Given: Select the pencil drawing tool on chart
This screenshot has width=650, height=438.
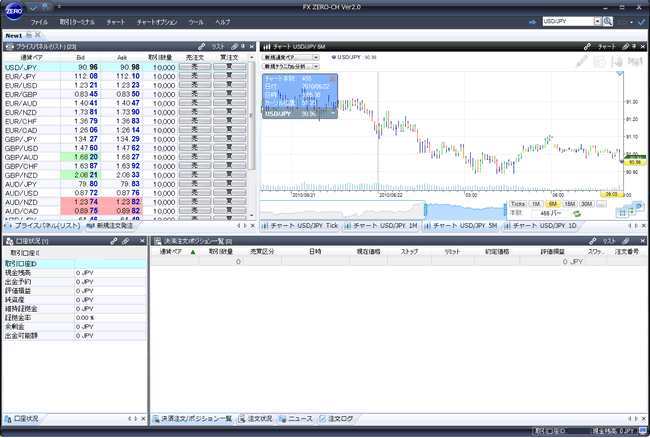Looking at the screenshot, I should [x=582, y=62].
